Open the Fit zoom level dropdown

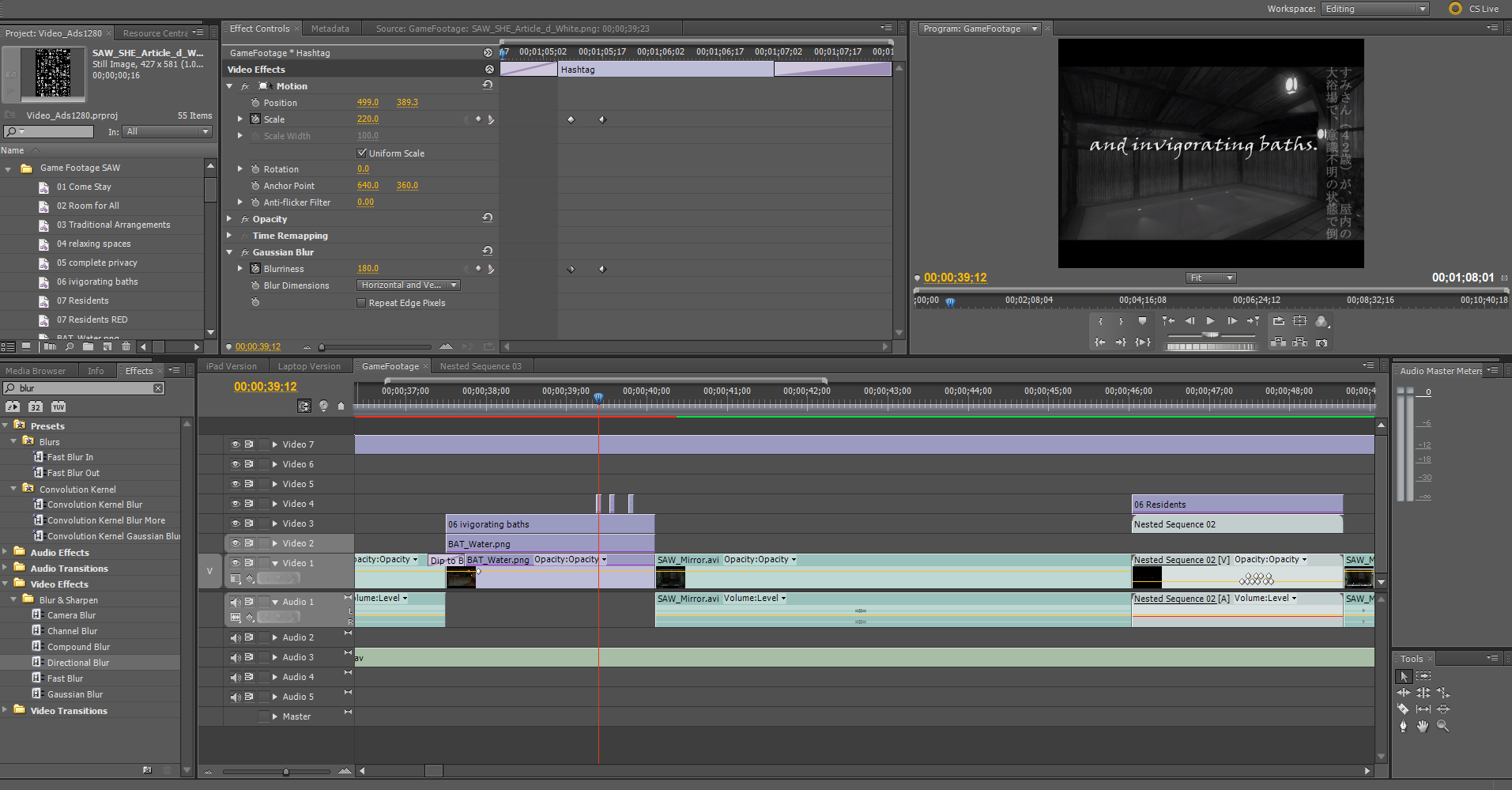click(1211, 278)
